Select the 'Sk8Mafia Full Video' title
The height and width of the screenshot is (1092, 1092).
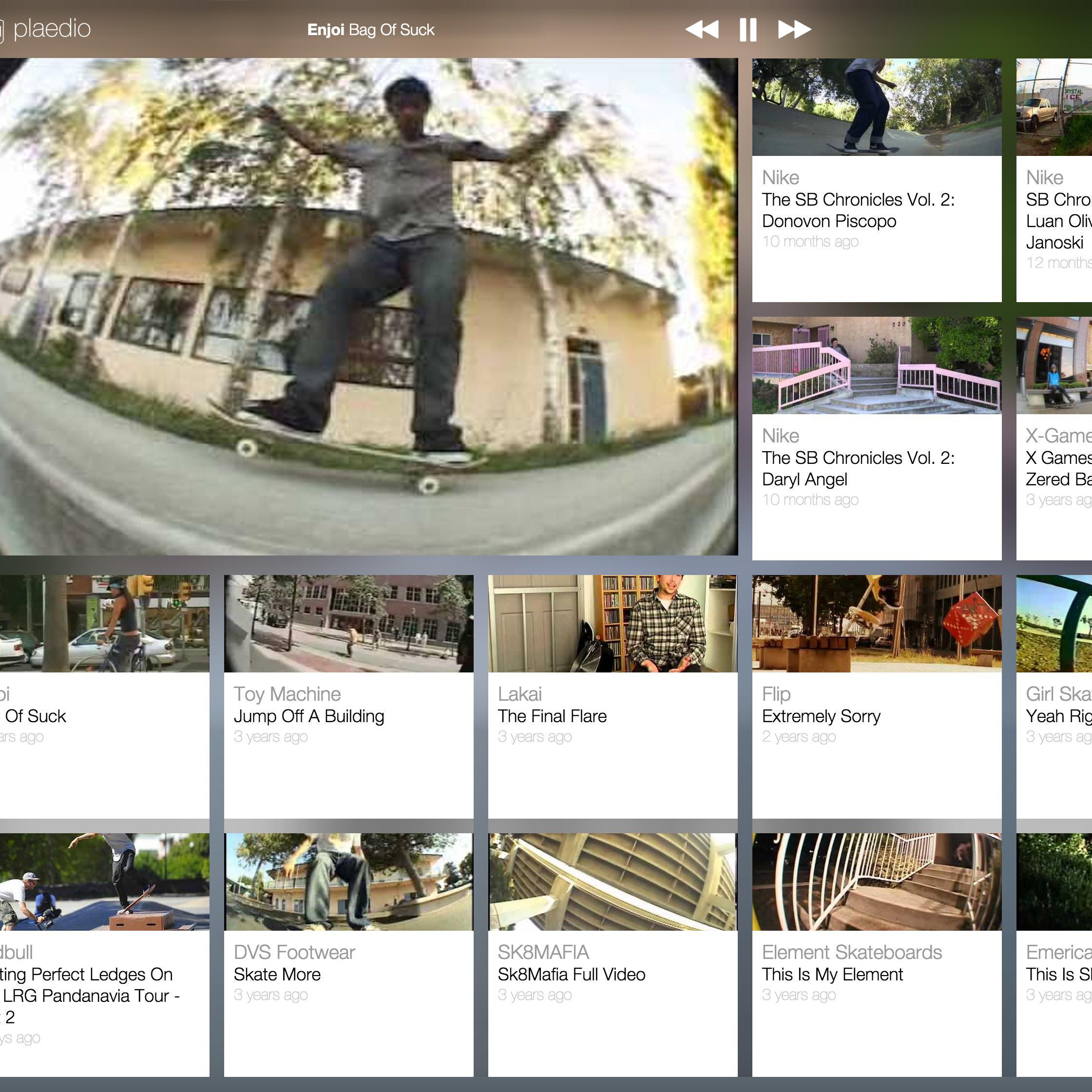(x=571, y=975)
